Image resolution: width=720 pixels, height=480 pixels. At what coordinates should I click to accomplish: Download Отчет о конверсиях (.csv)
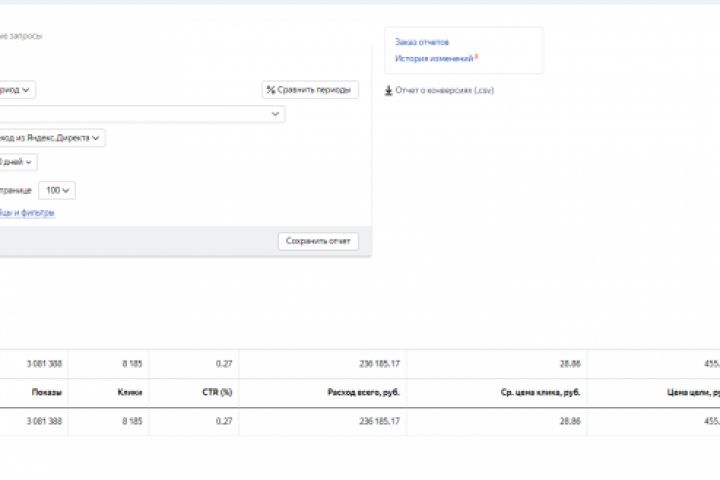pyautogui.click(x=444, y=91)
